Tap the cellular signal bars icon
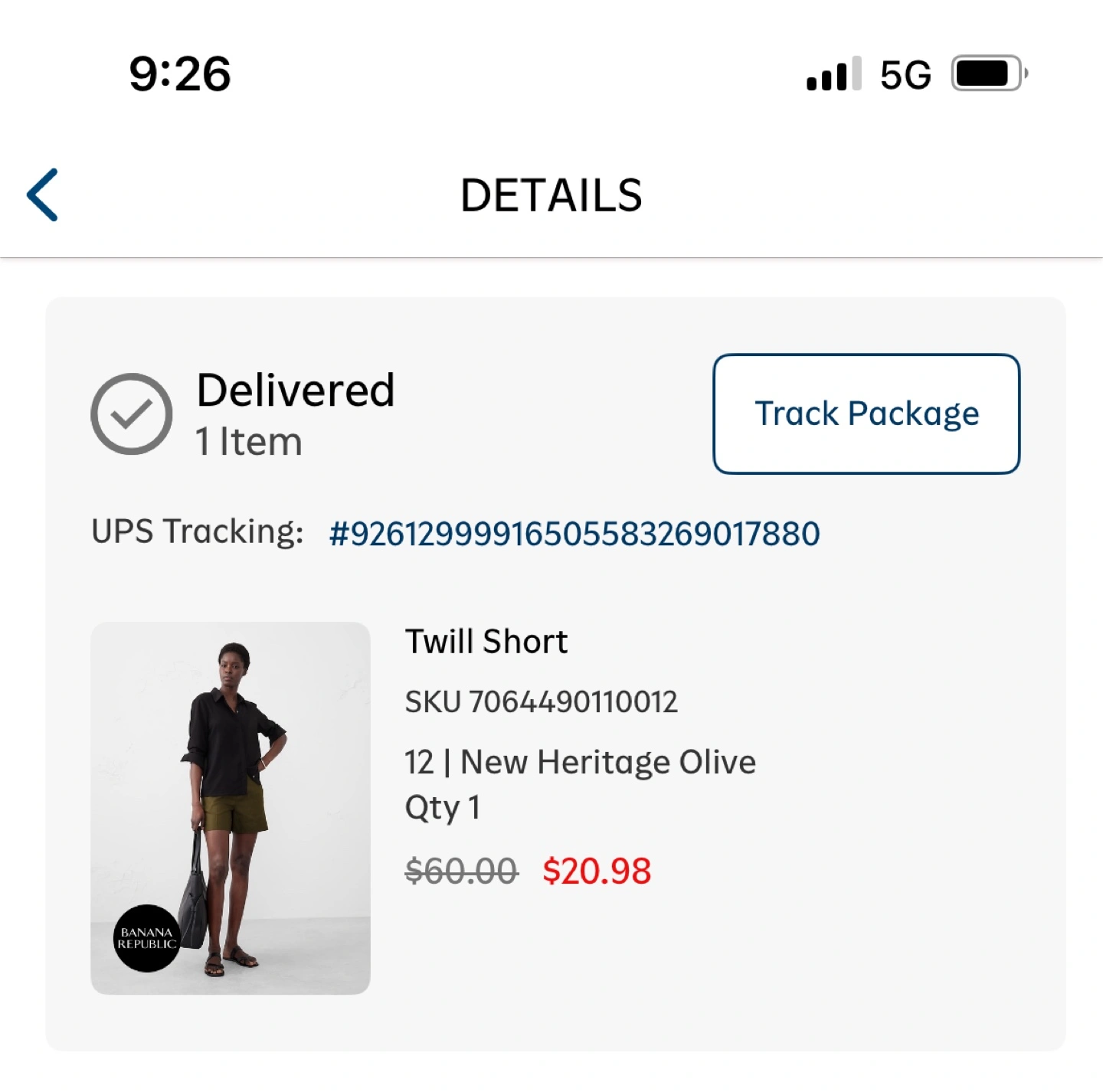The width and height of the screenshot is (1103, 1092). pos(833,74)
